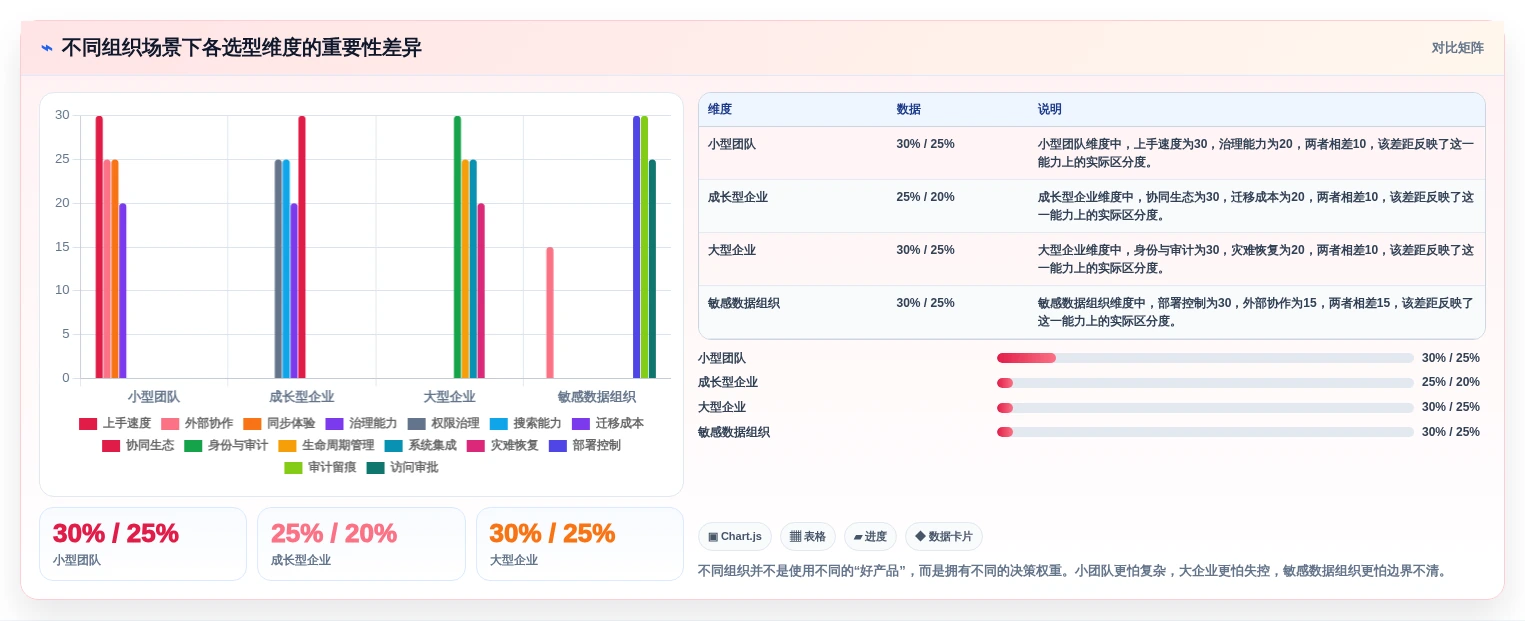Open the 成长型企业 25% / 20% card
The height and width of the screenshot is (621, 1525).
[361, 544]
